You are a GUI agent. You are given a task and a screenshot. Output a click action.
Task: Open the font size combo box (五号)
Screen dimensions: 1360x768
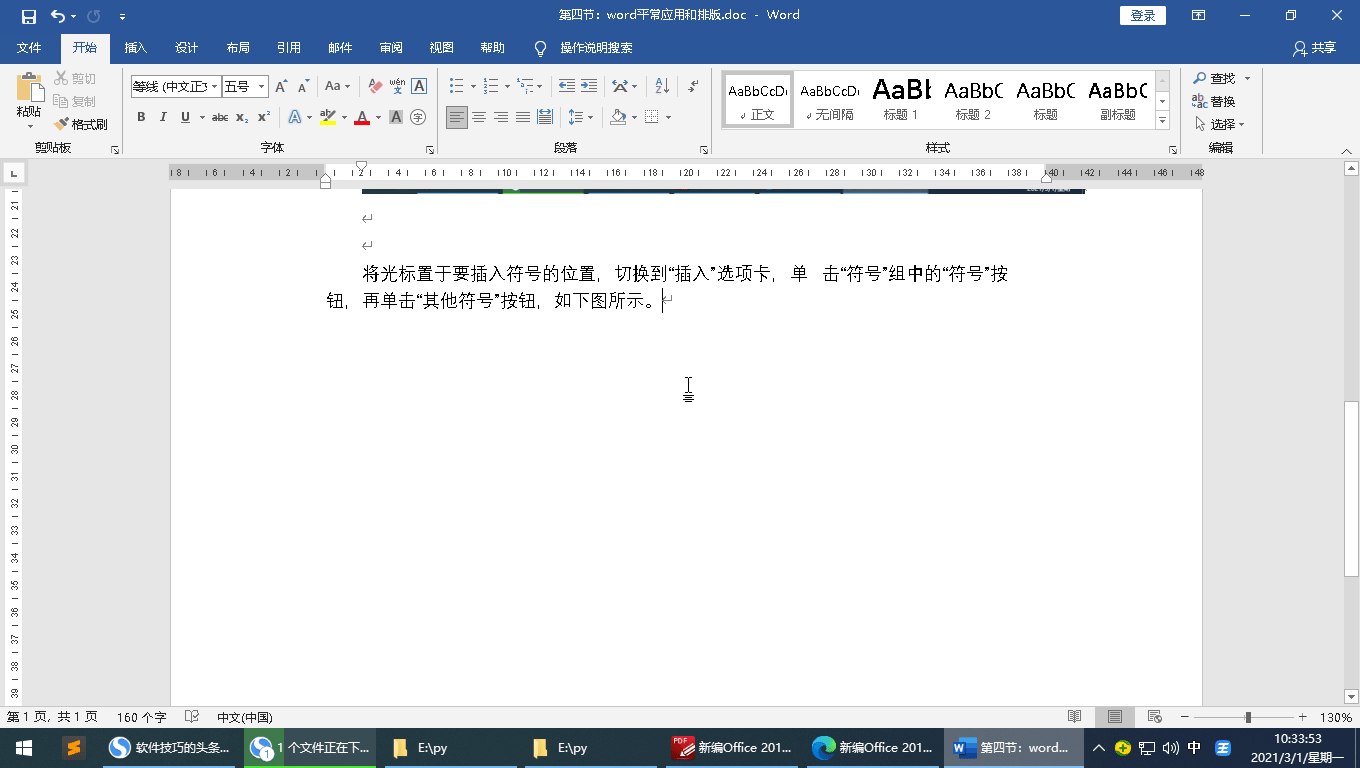(245, 87)
